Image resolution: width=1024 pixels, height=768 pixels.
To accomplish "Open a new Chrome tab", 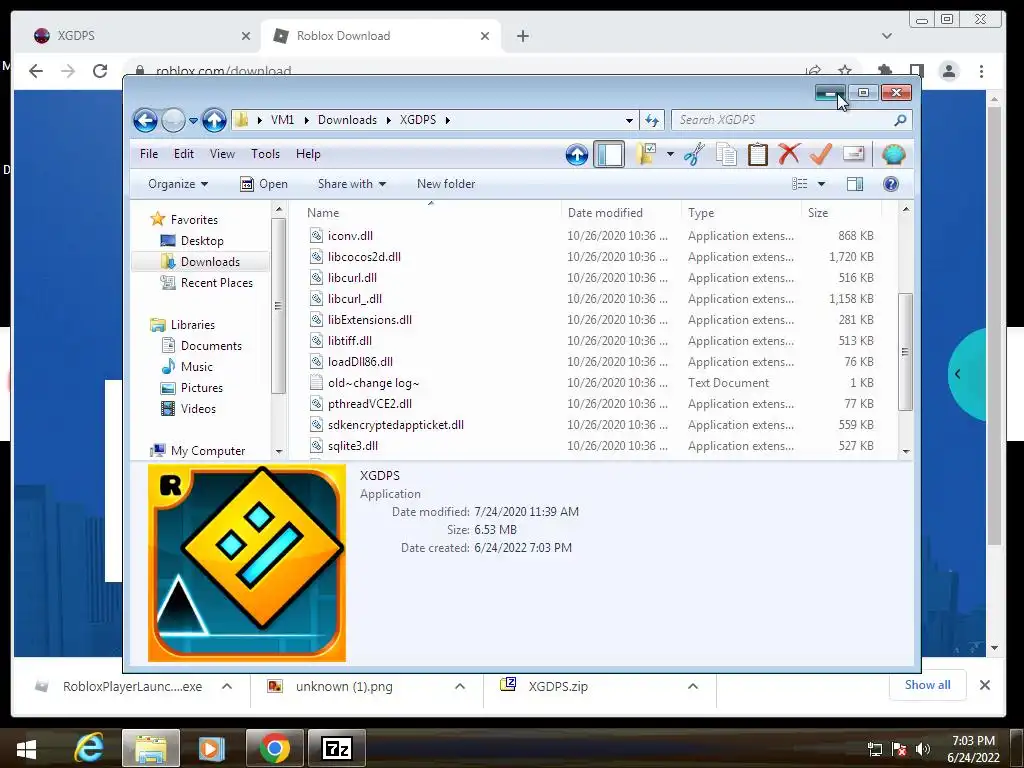I will click(522, 36).
